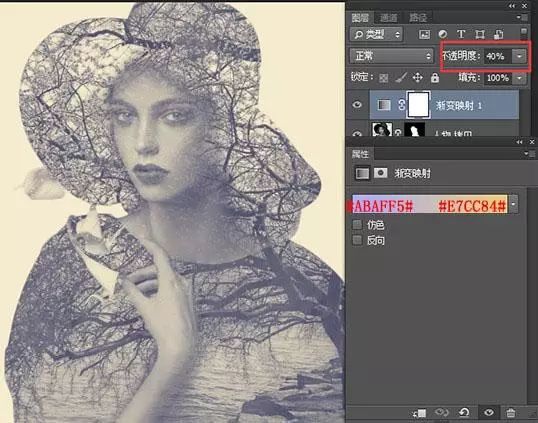Image resolution: width=538 pixels, height=423 pixels.
Task: Click the reset adjustment defaults icon
Action: click(464, 412)
